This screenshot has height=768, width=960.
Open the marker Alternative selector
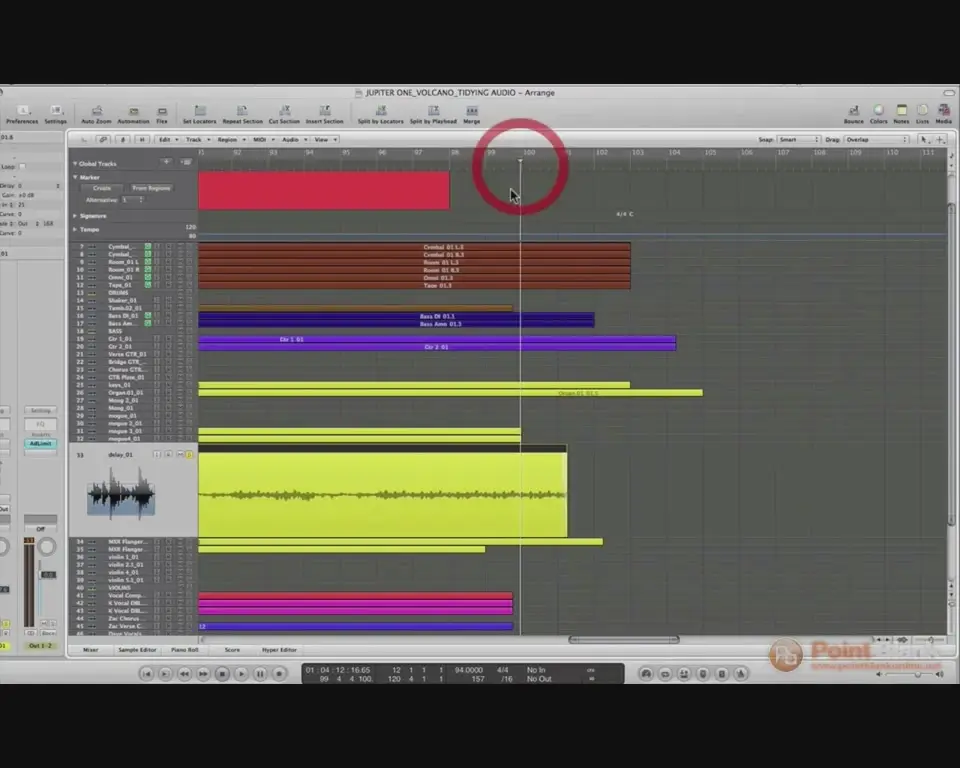coord(132,200)
